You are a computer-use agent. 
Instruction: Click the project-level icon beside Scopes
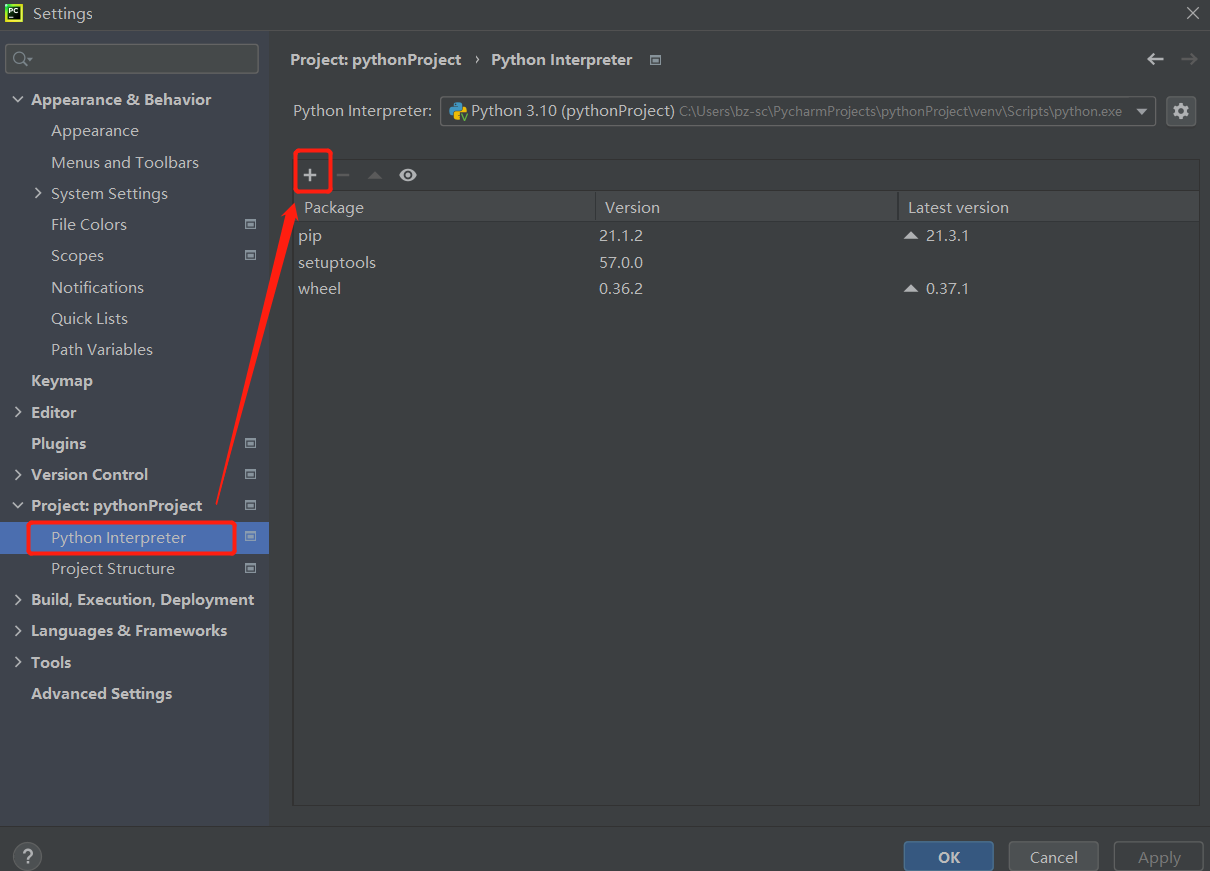click(251, 256)
